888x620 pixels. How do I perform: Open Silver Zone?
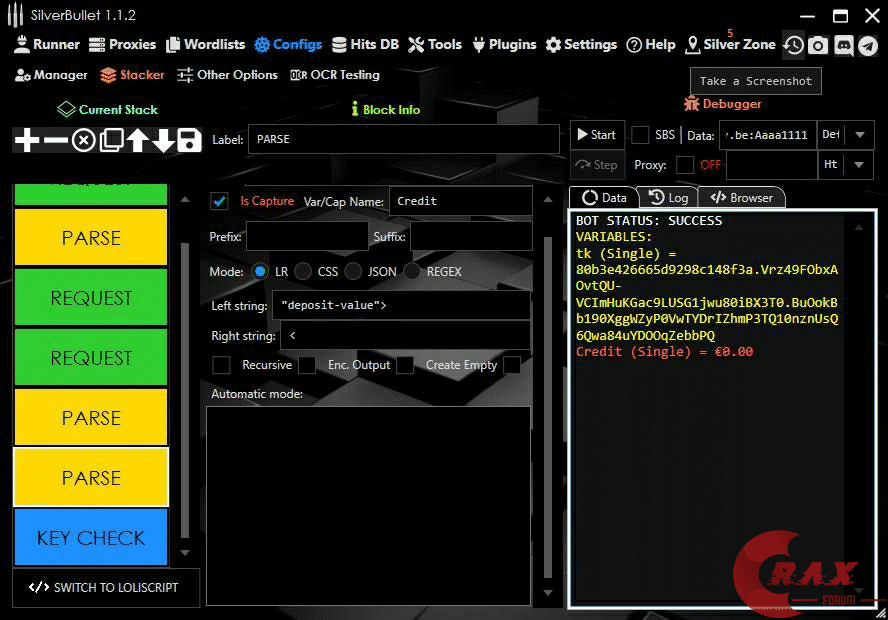731,44
